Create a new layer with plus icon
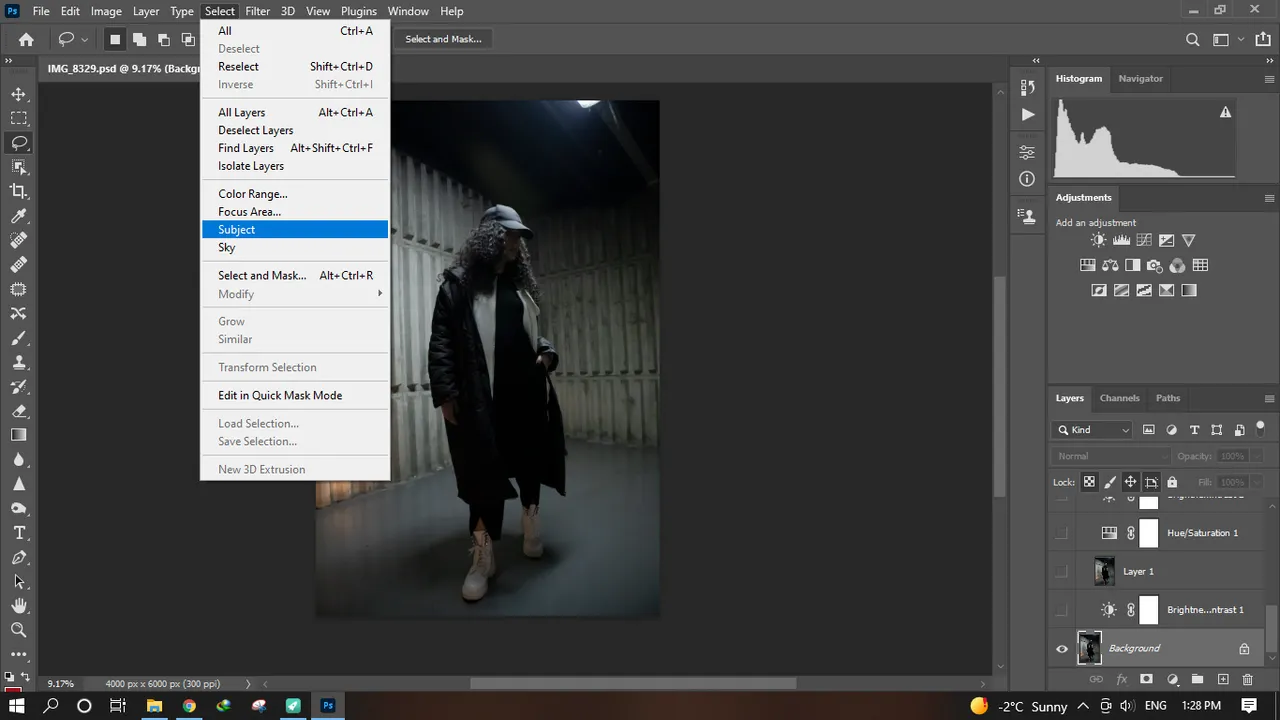This screenshot has height=720, width=1280. click(1222, 679)
